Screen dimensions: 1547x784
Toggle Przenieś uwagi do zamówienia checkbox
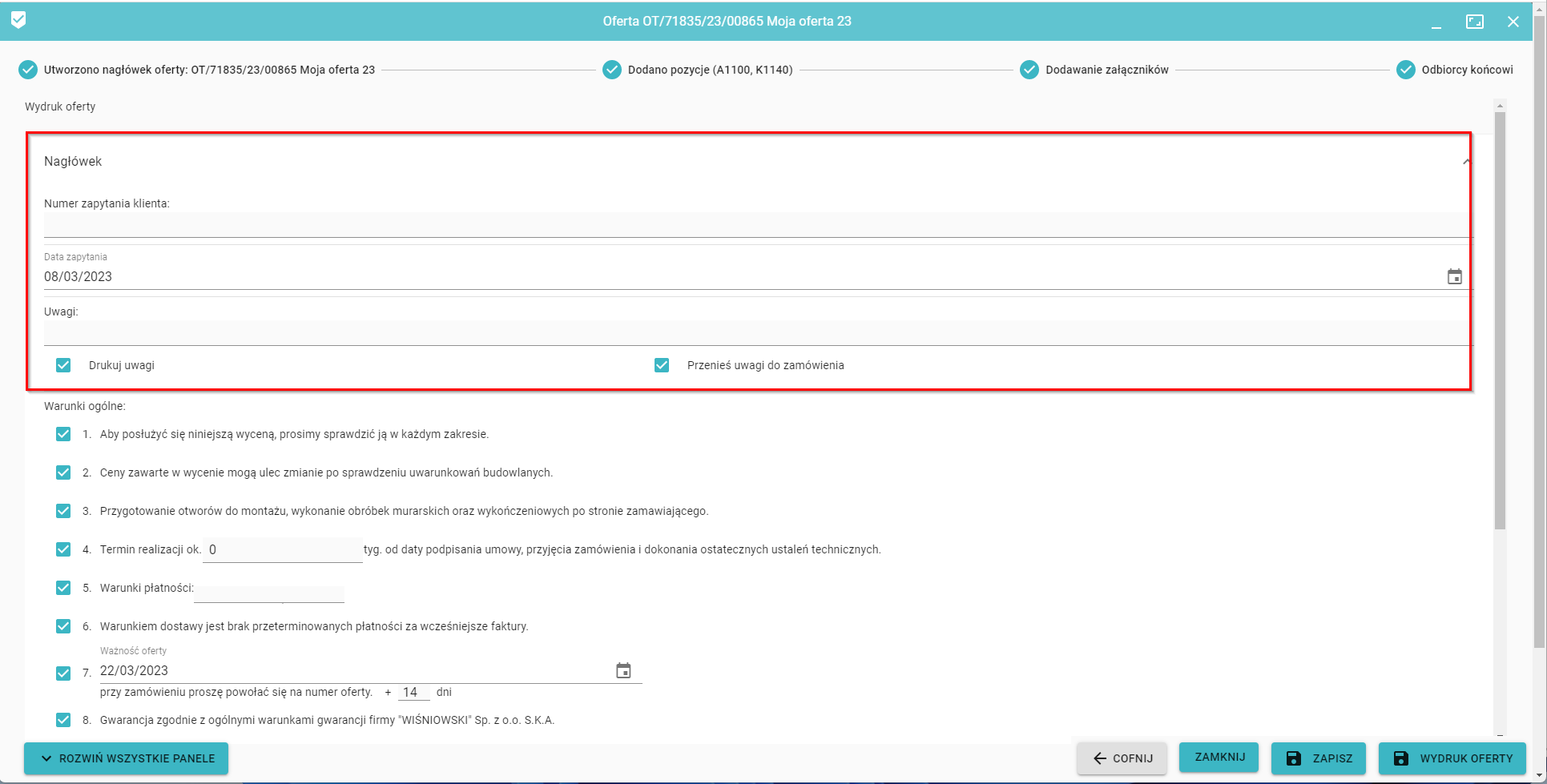[x=662, y=365]
